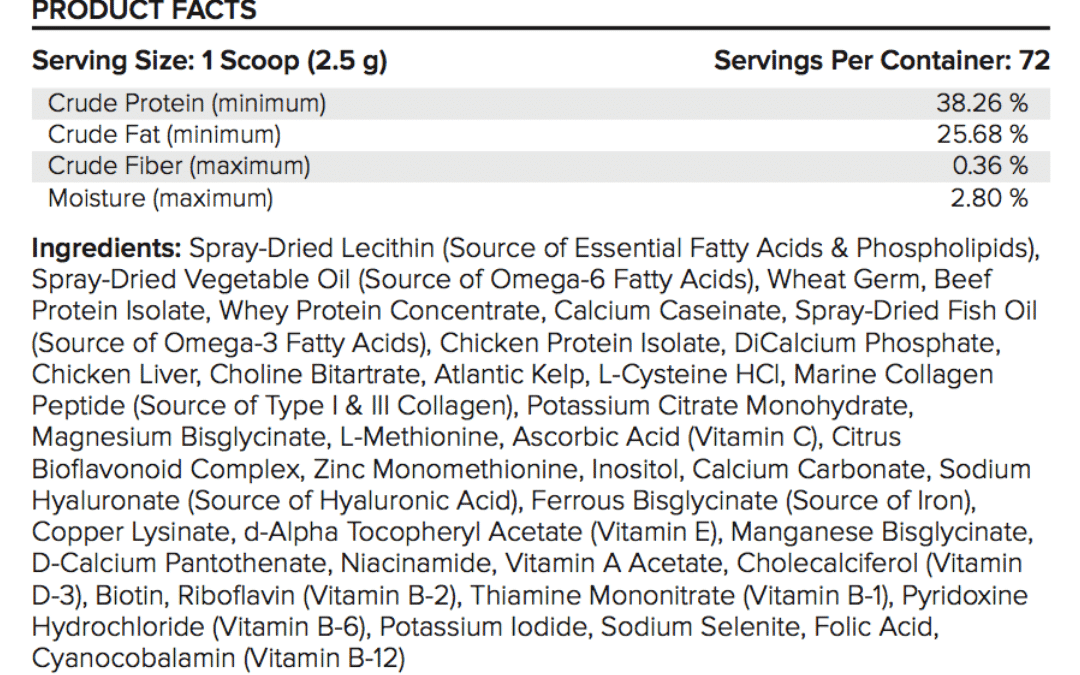Click Servings Per Container: 72 text
The image size is (1080, 675).
[x=882, y=61]
